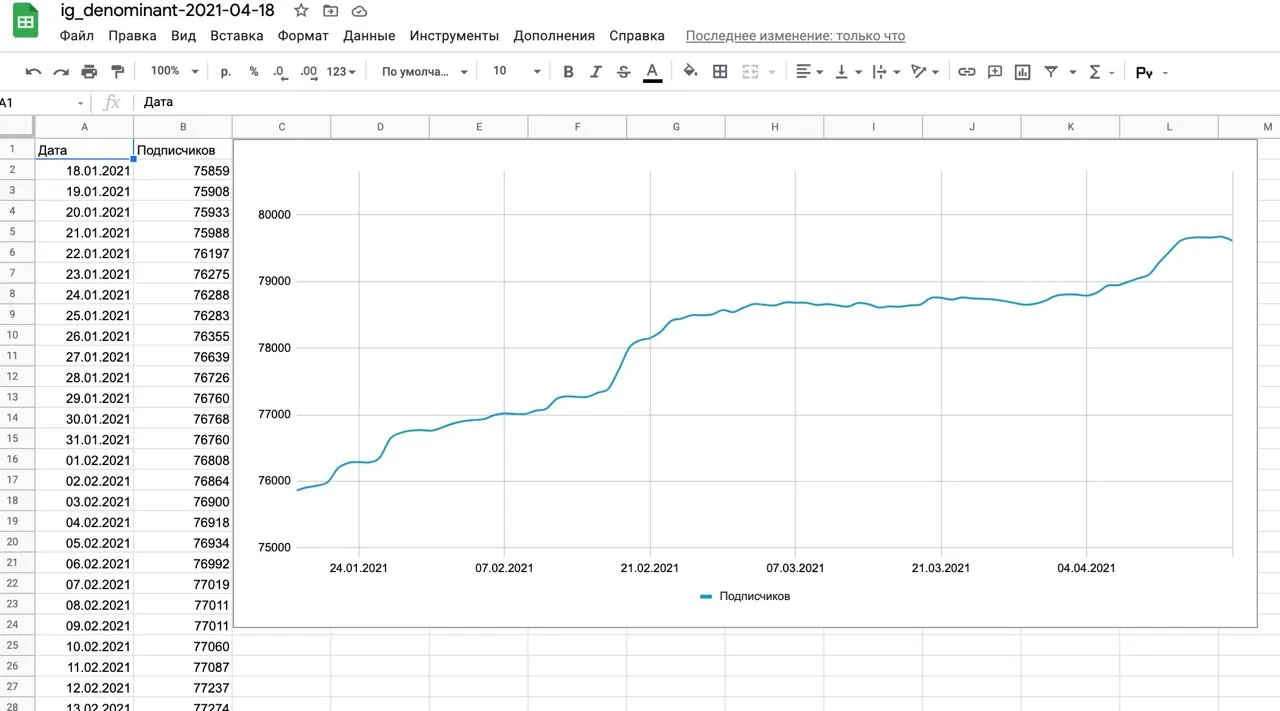Open the fill color picker
The width and height of the screenshot is (1280, 711).
tap(690, 72)
